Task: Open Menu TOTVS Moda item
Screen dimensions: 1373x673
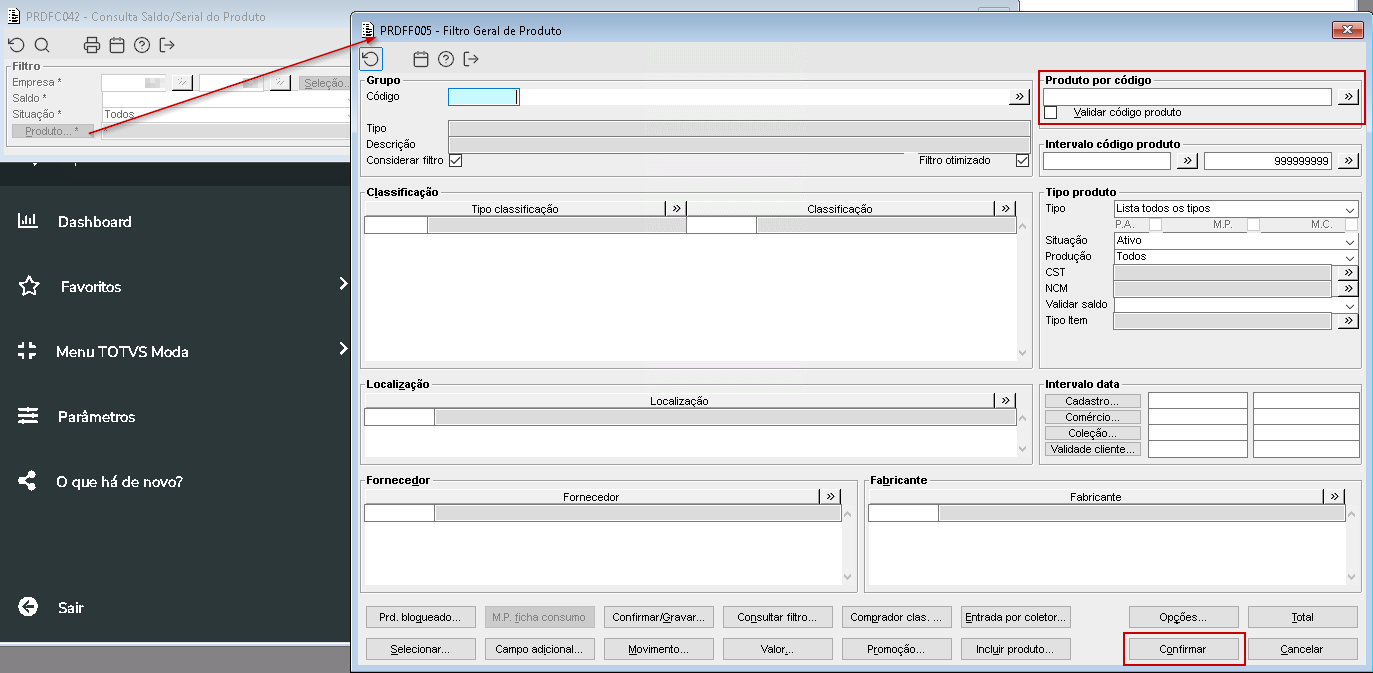Action: point(122,352)
